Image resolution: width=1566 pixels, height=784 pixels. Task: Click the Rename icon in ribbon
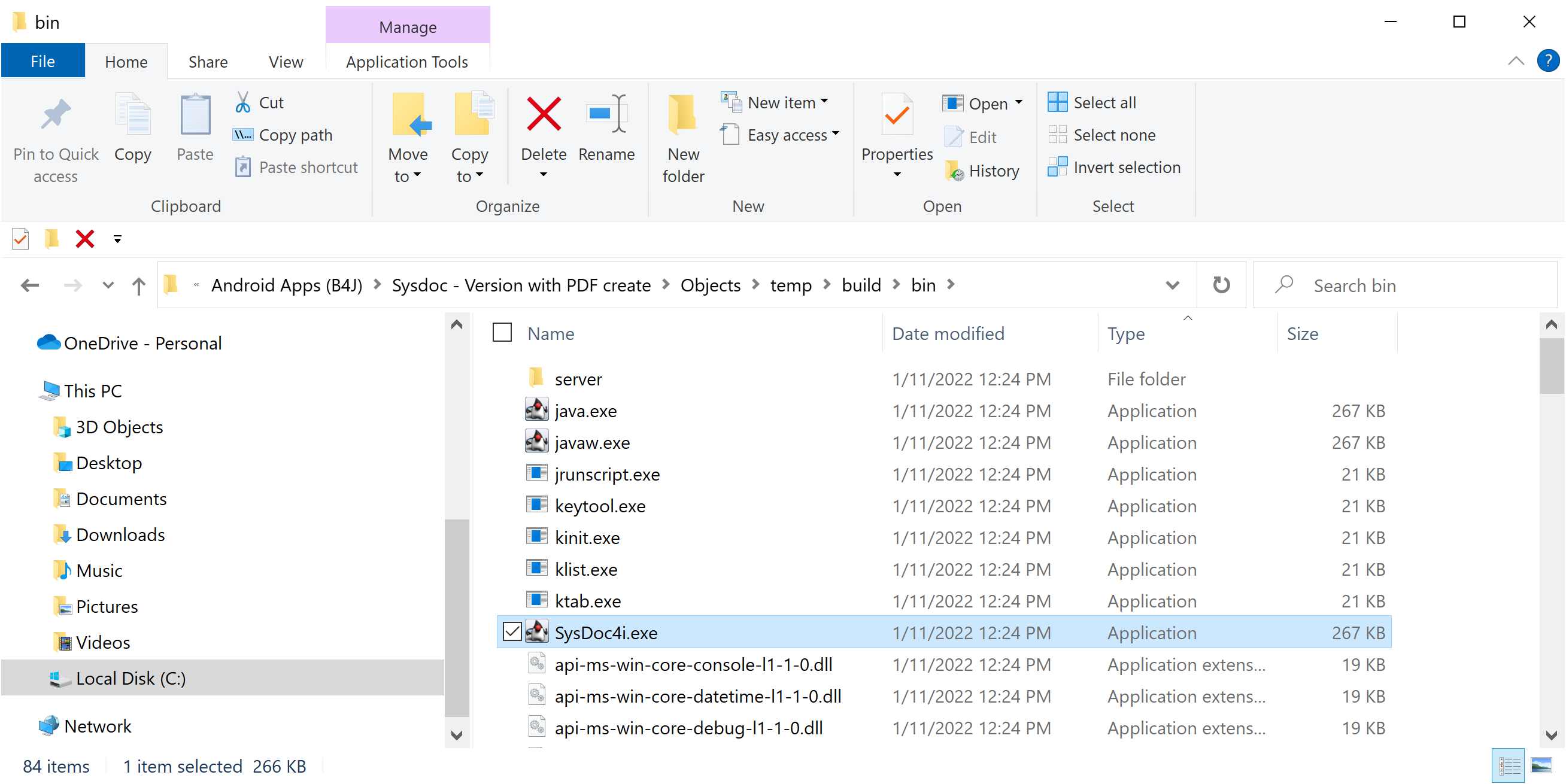[606, 114]
